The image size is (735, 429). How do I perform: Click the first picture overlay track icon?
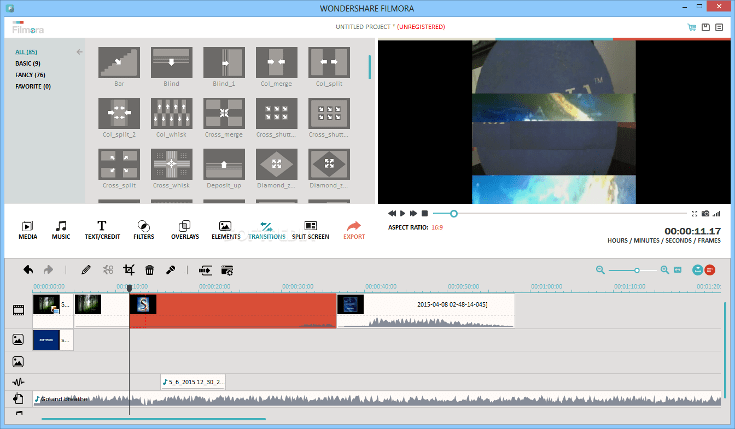(18, 339)
